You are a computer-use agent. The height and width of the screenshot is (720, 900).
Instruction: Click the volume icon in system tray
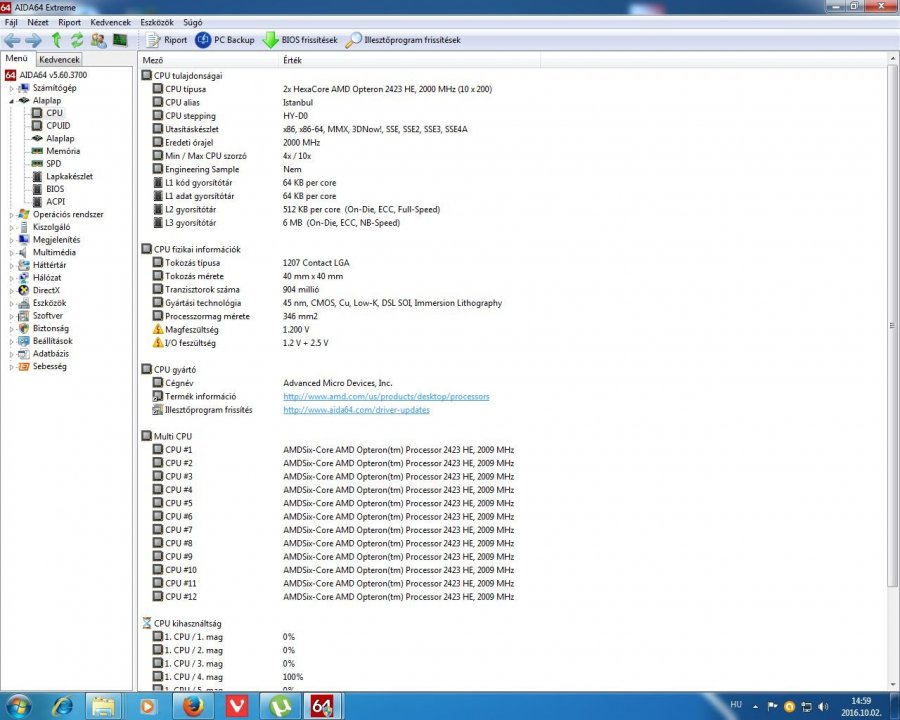tap(824, 706)
